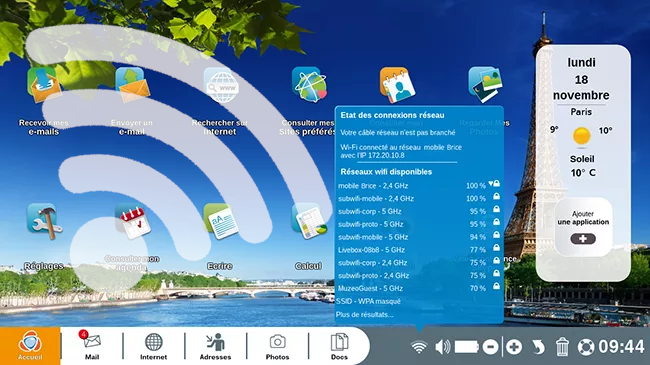Select subwifi-proto - 2,4 GHz network
The width and height of the screenshot is (650, 365).
point(419,275)
